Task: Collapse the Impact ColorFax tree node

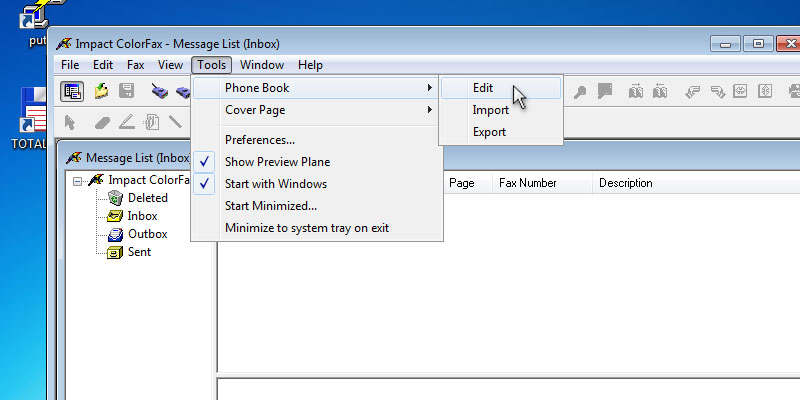Action: (78, 181)
